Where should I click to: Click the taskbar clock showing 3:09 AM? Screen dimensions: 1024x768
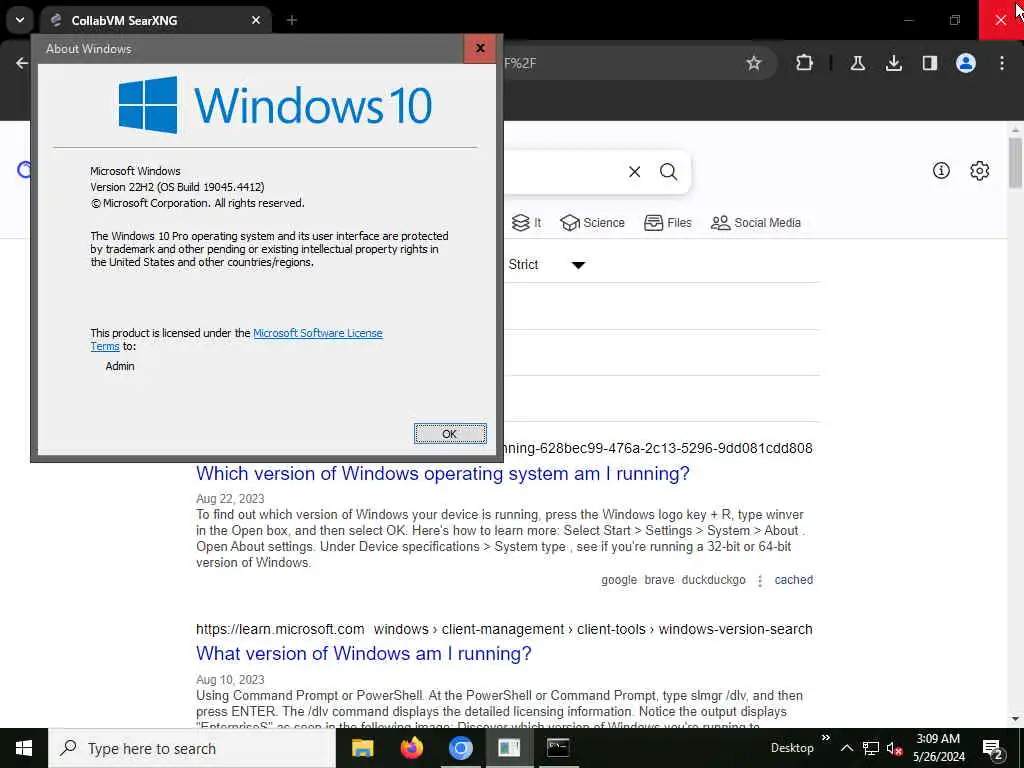click(x=938, y=748)
